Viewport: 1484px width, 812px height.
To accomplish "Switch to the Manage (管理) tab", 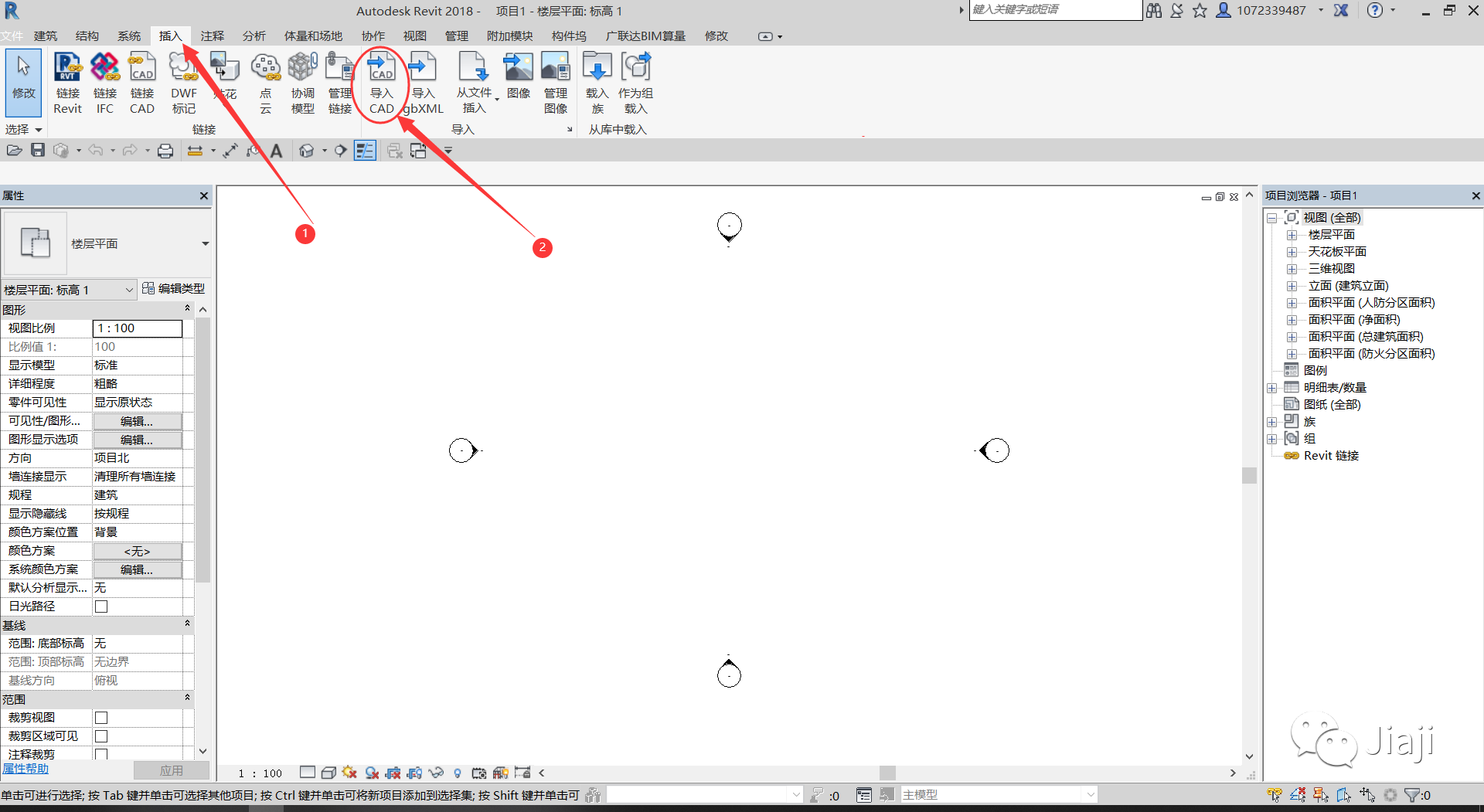I will coord(457,36).
